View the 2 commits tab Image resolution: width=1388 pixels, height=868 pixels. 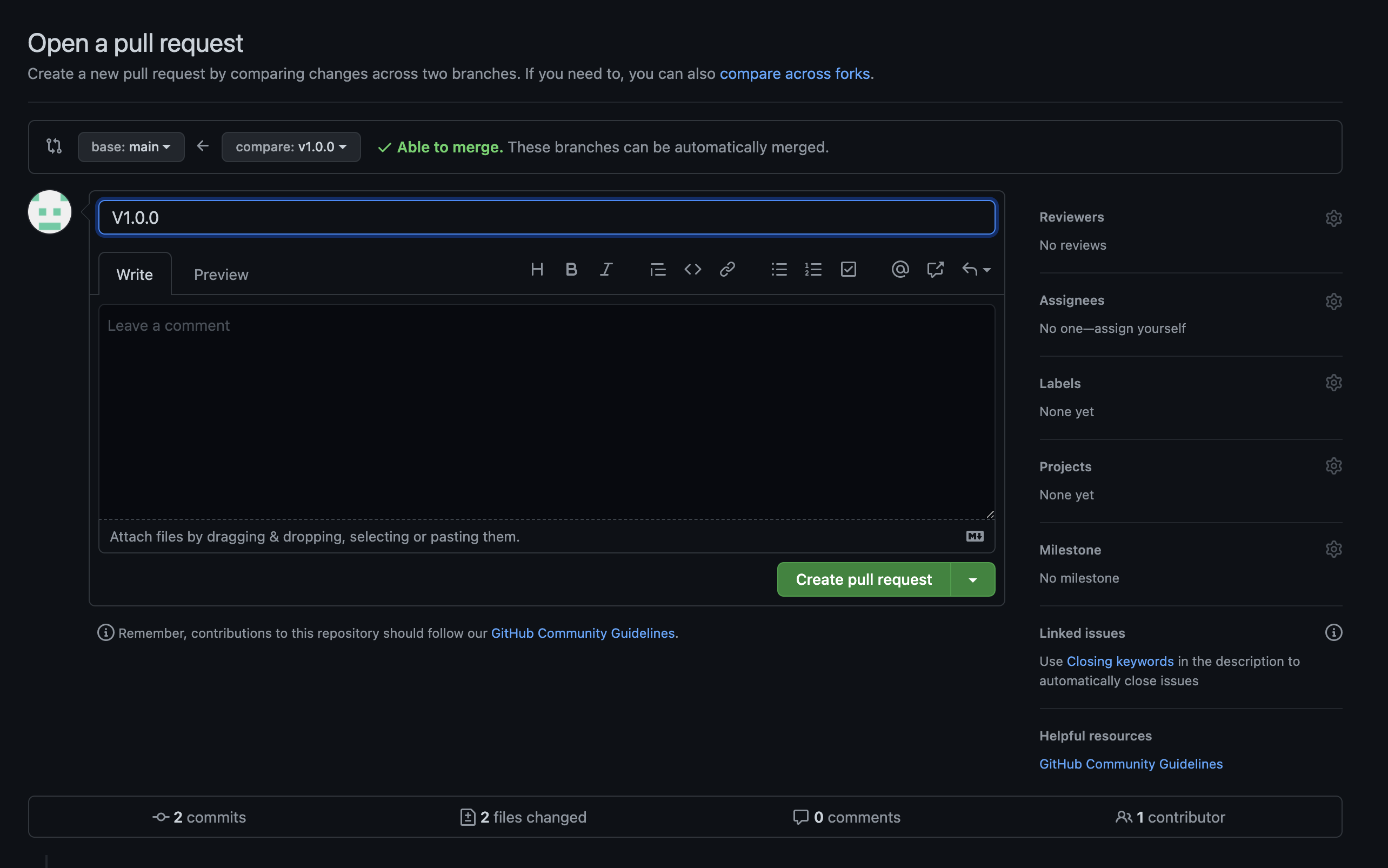[x=199, y=817]
